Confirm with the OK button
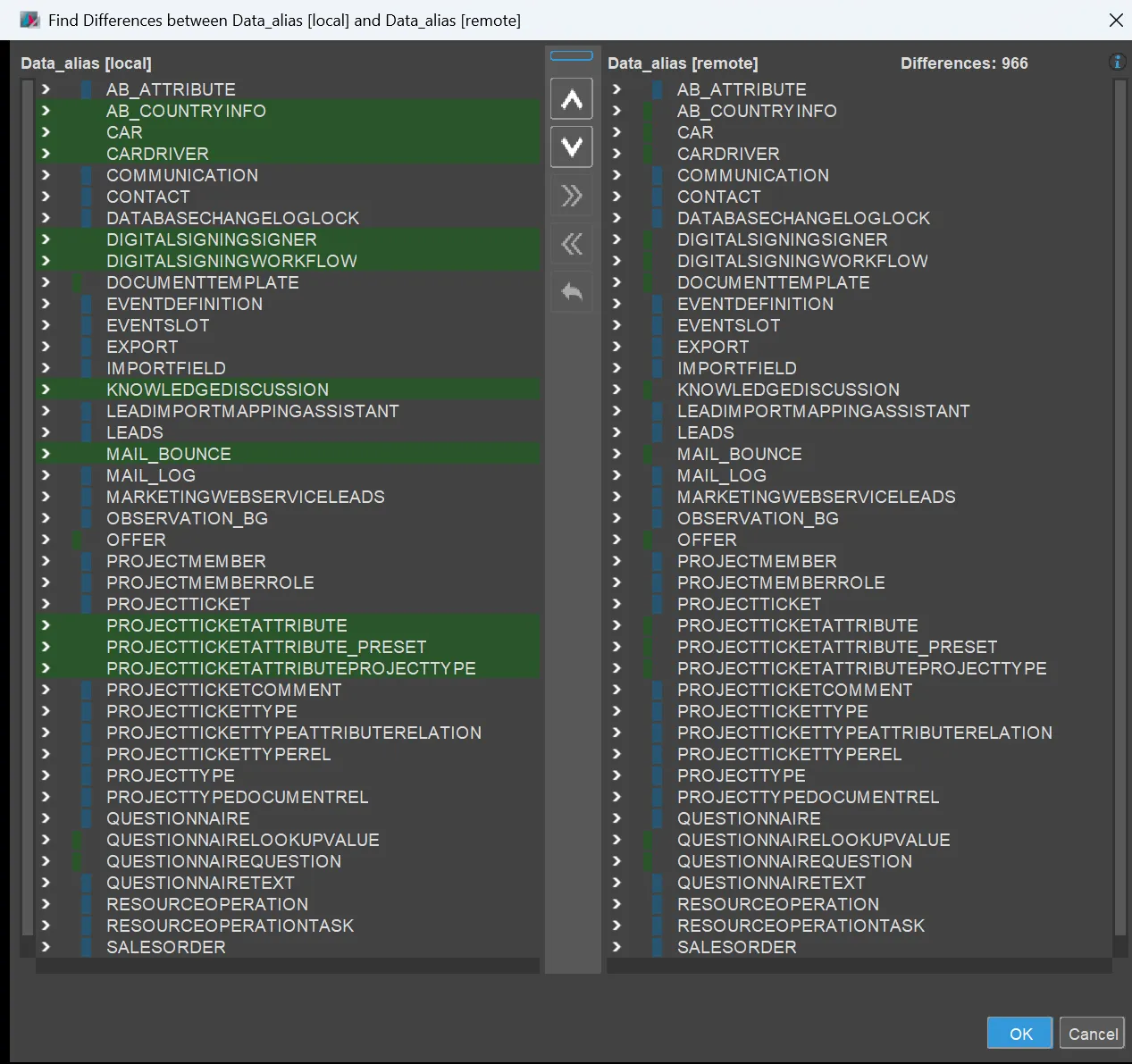Image resolution: width=1132 pixels, height=1064 pixels. point(1019,1034)
